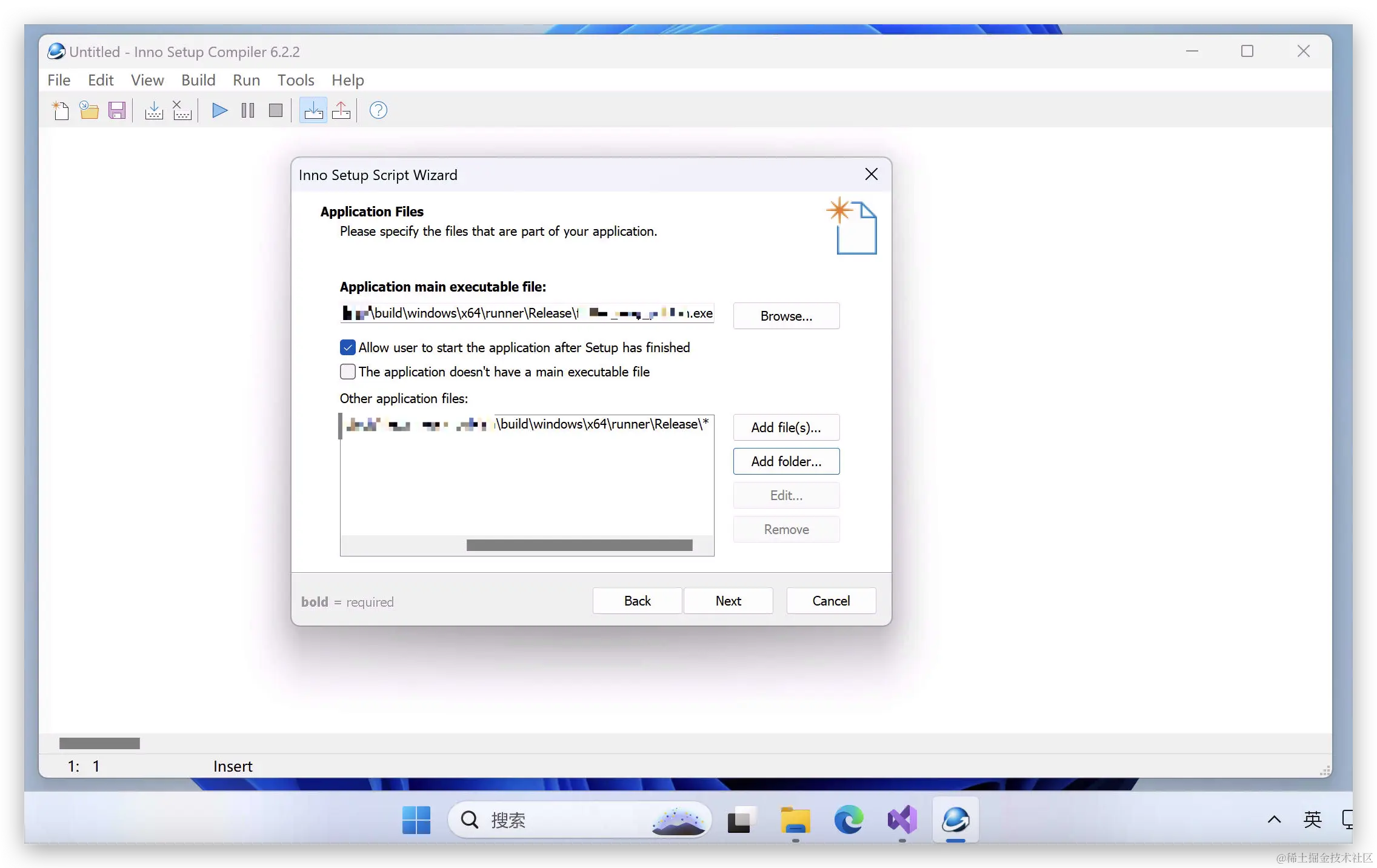The width and height of the screenshot is (1377, 868).
Task: Open the Tools menu
Action: 296,80
